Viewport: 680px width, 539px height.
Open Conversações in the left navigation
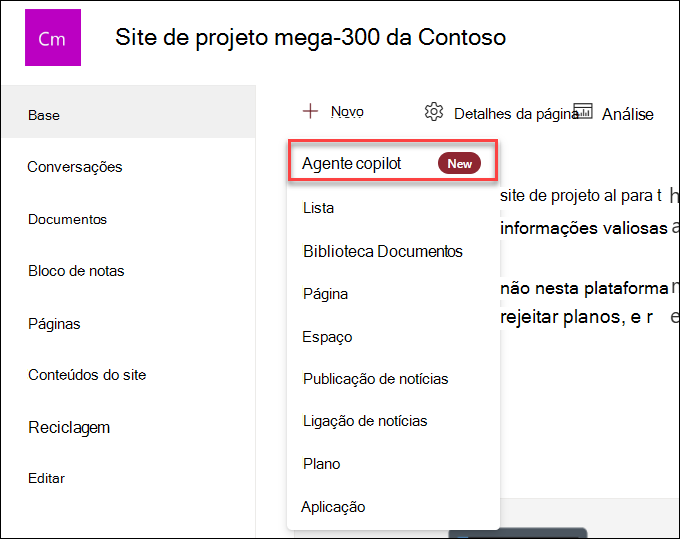pyautogui.click(x=75, y=167)
